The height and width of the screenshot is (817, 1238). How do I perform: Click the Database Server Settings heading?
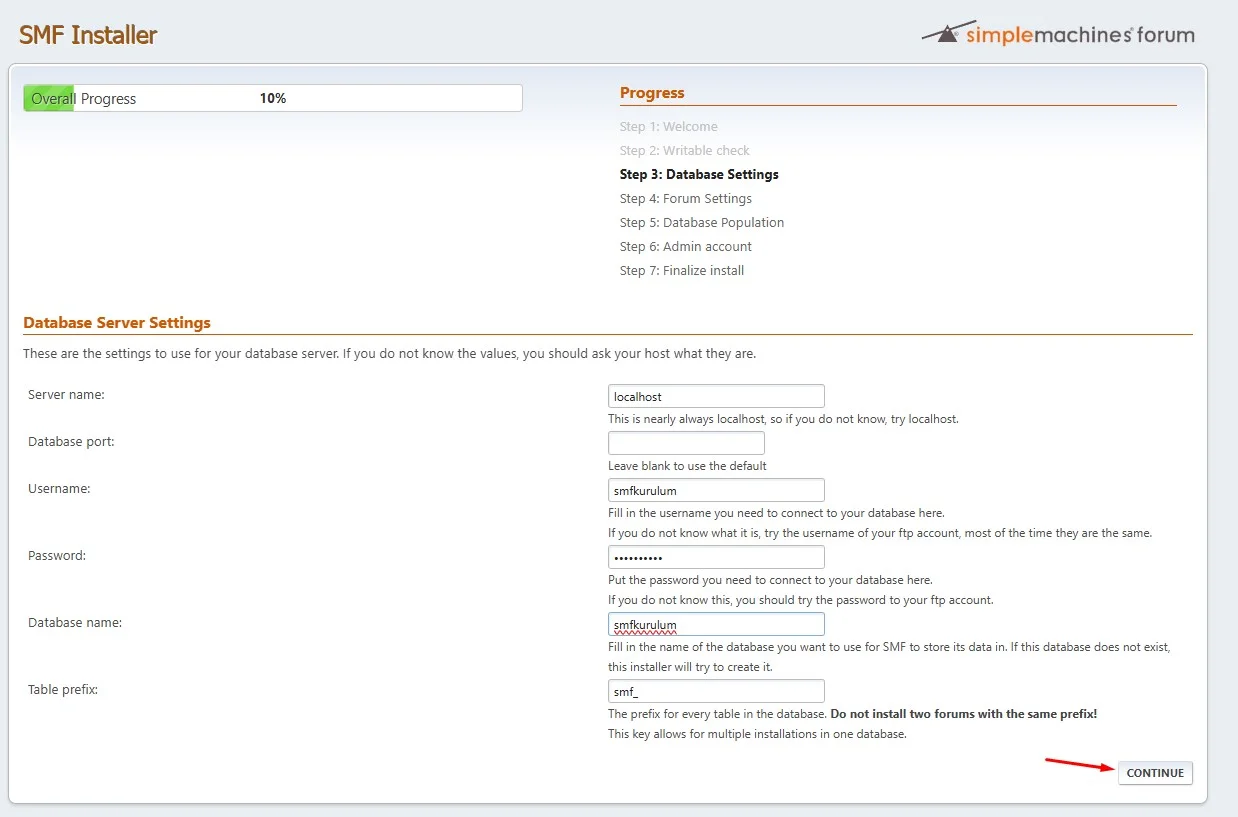pyautogui.click(x=117, y=323)
